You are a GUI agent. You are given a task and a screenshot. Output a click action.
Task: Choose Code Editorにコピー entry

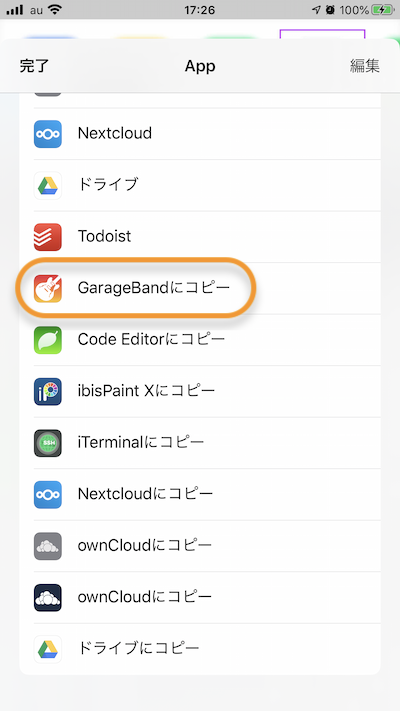tap(200, 340)
